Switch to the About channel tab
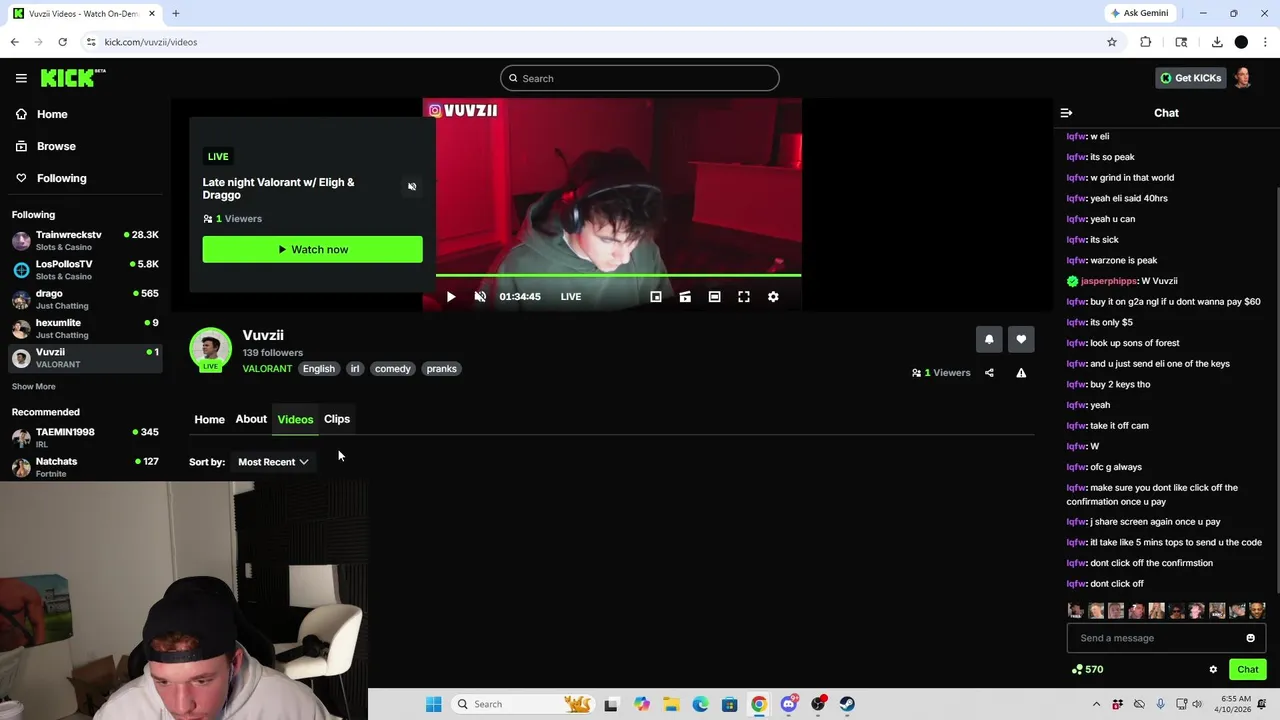This screenshot has width=1280, height=720. [251, 419]
